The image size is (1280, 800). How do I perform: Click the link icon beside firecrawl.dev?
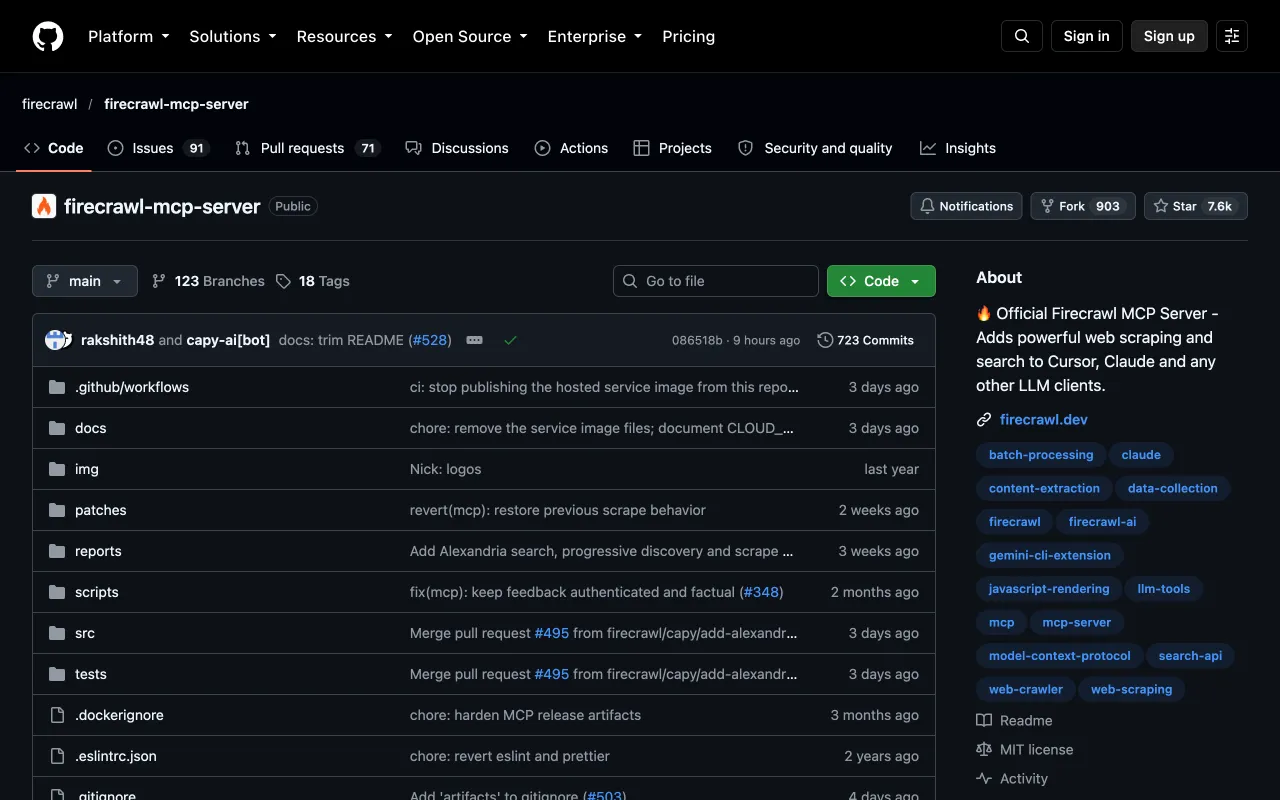click(x=984, y=420)
